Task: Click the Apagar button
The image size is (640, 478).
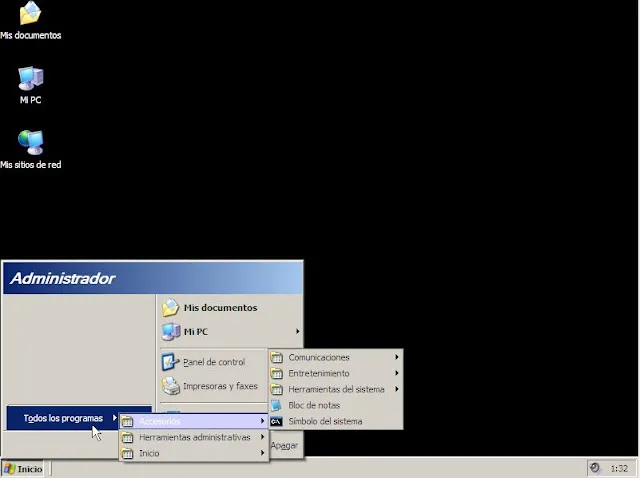Action: [284, 446]
